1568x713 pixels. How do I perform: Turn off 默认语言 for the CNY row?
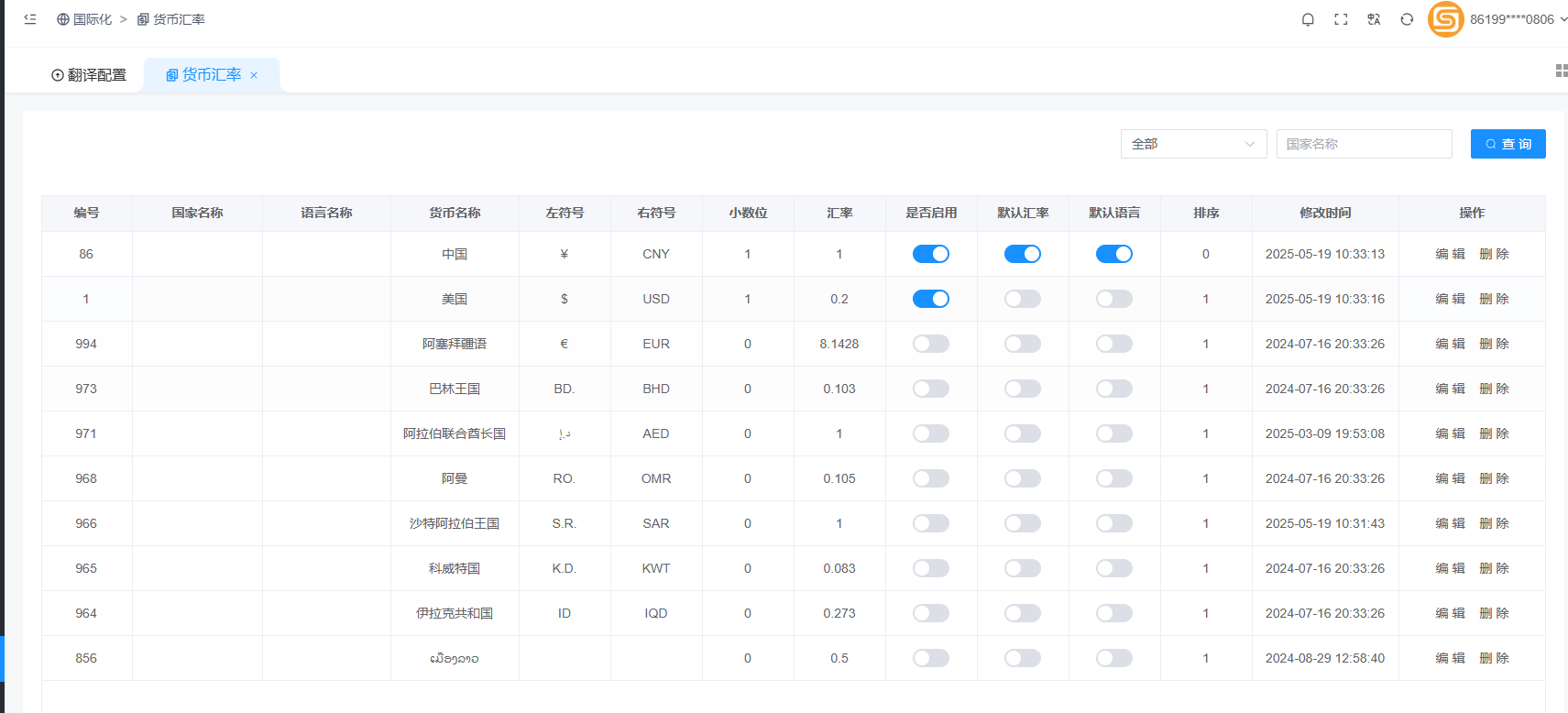click(1113, 254)
